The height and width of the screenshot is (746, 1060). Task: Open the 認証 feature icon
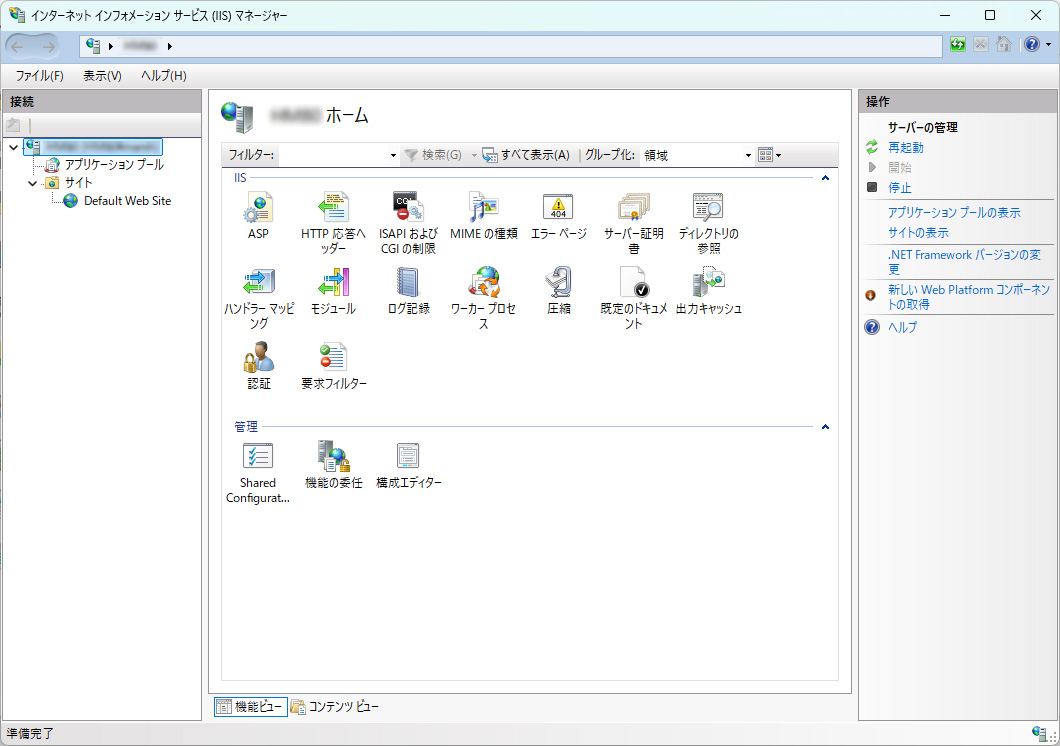[258, 358]
